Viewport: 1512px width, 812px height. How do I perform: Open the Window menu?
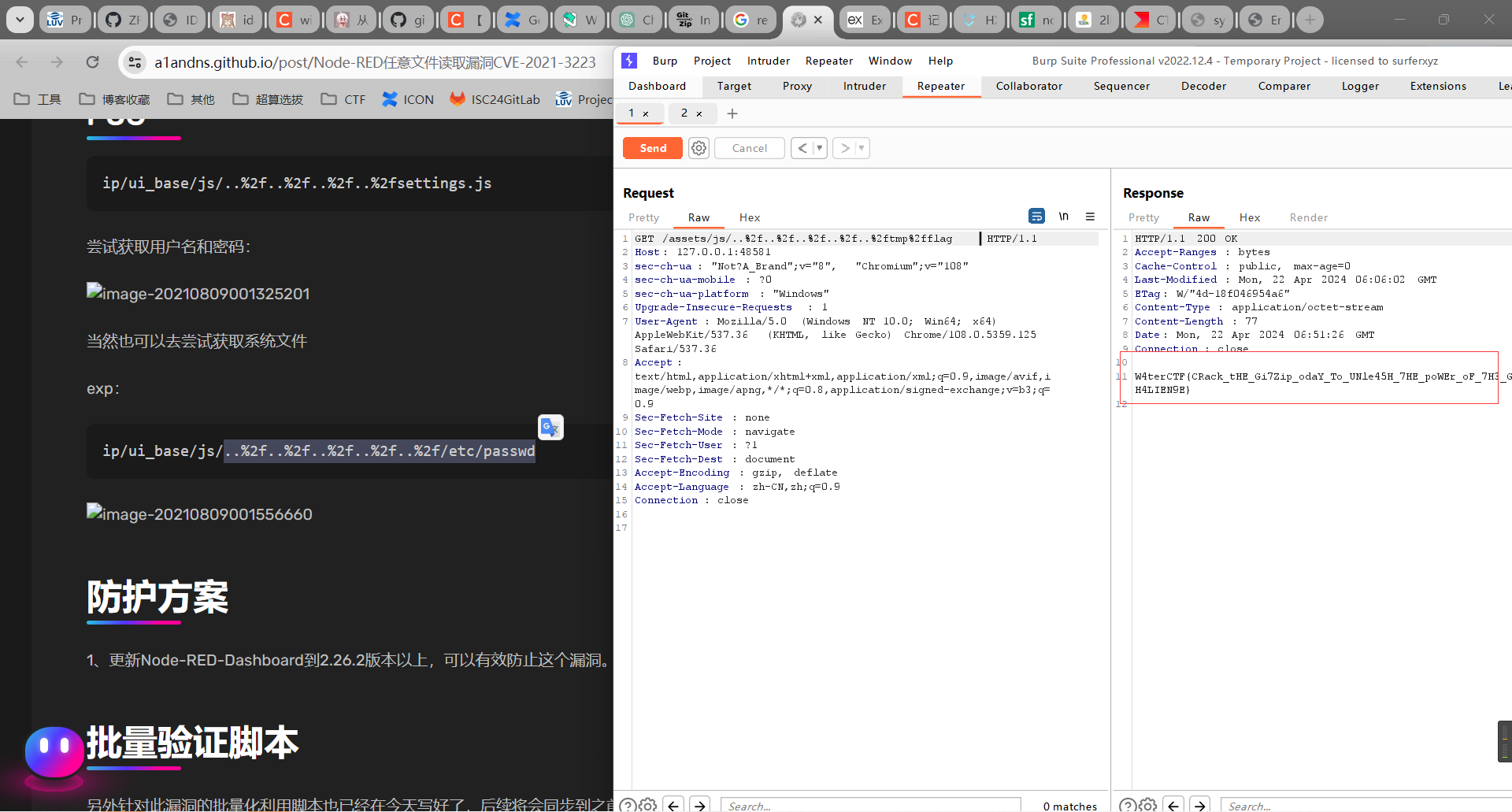[x=890, y=61]
